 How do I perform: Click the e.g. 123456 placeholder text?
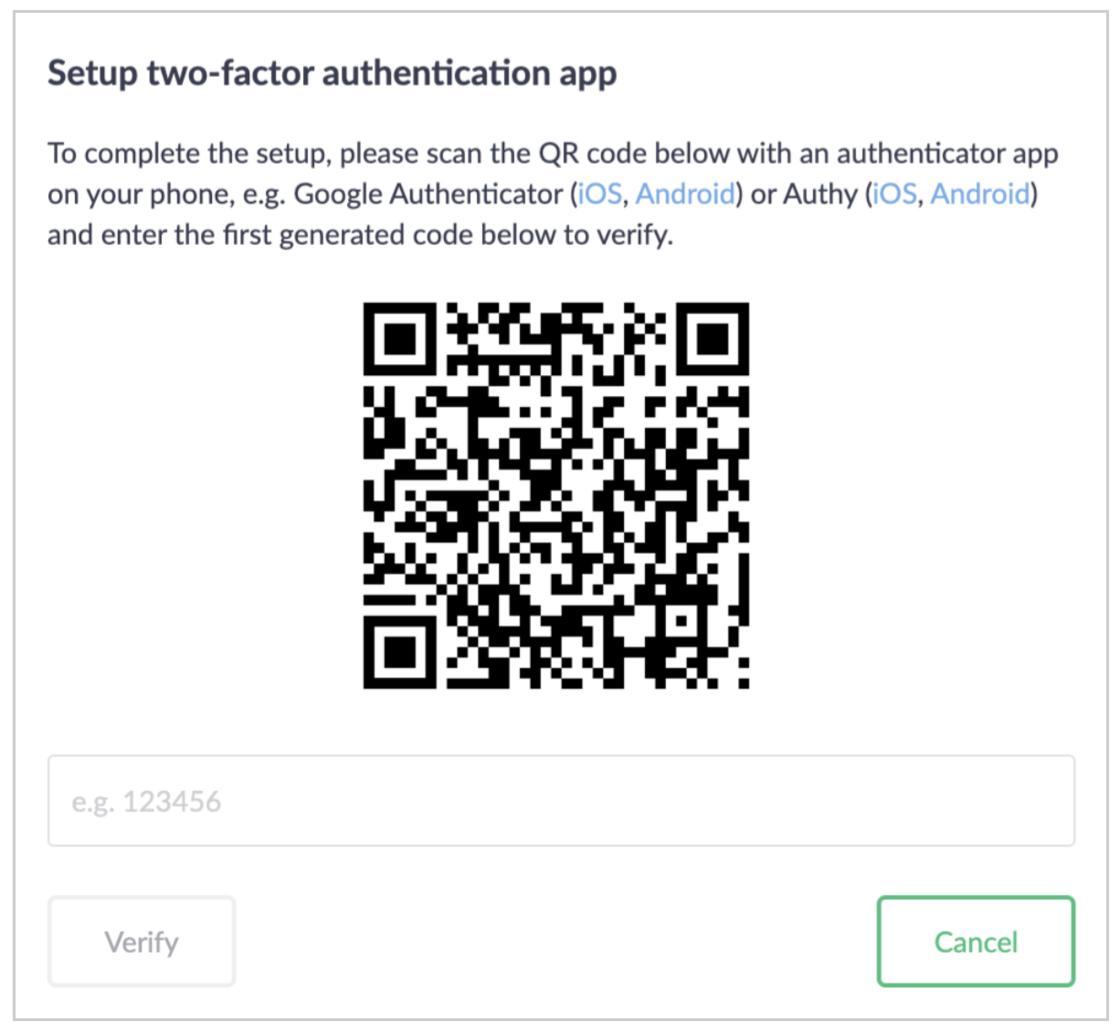point(145,800)
